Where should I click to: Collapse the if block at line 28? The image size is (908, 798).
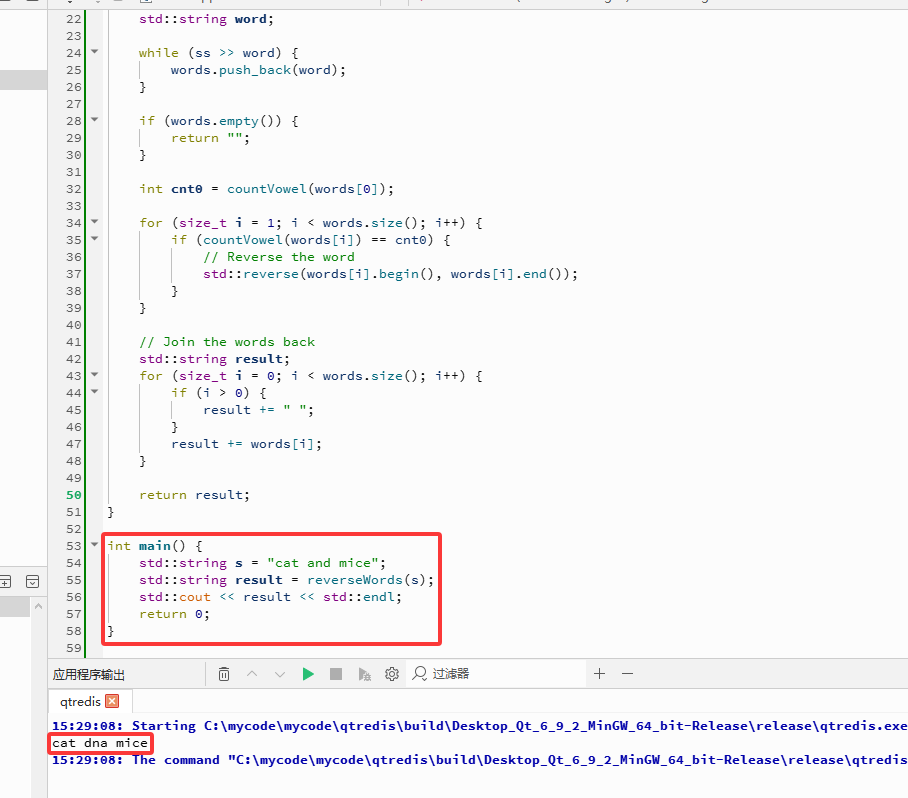tap(94, 120)
